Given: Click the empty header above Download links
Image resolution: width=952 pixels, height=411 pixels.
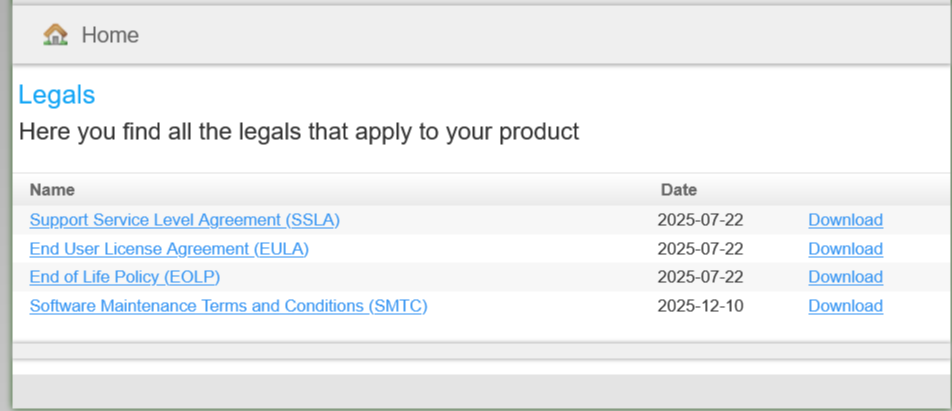Looking at the screenshot, I should tap(845, 190).
